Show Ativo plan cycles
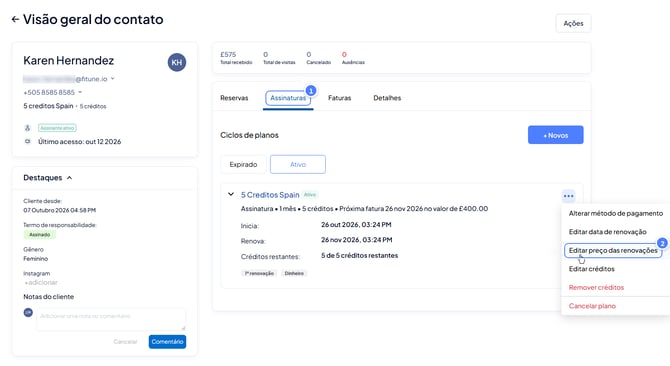 coord(298,164)
